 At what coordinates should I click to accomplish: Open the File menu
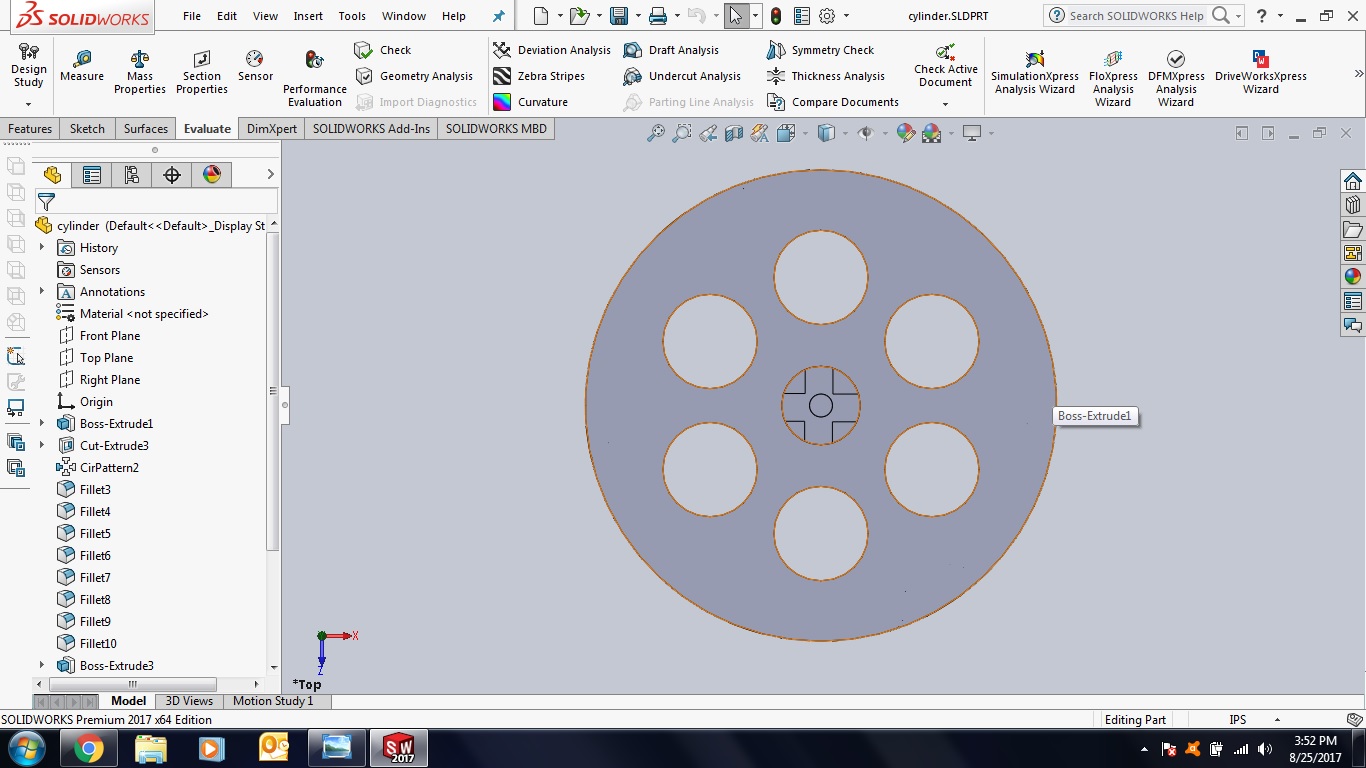coord(192,16)
